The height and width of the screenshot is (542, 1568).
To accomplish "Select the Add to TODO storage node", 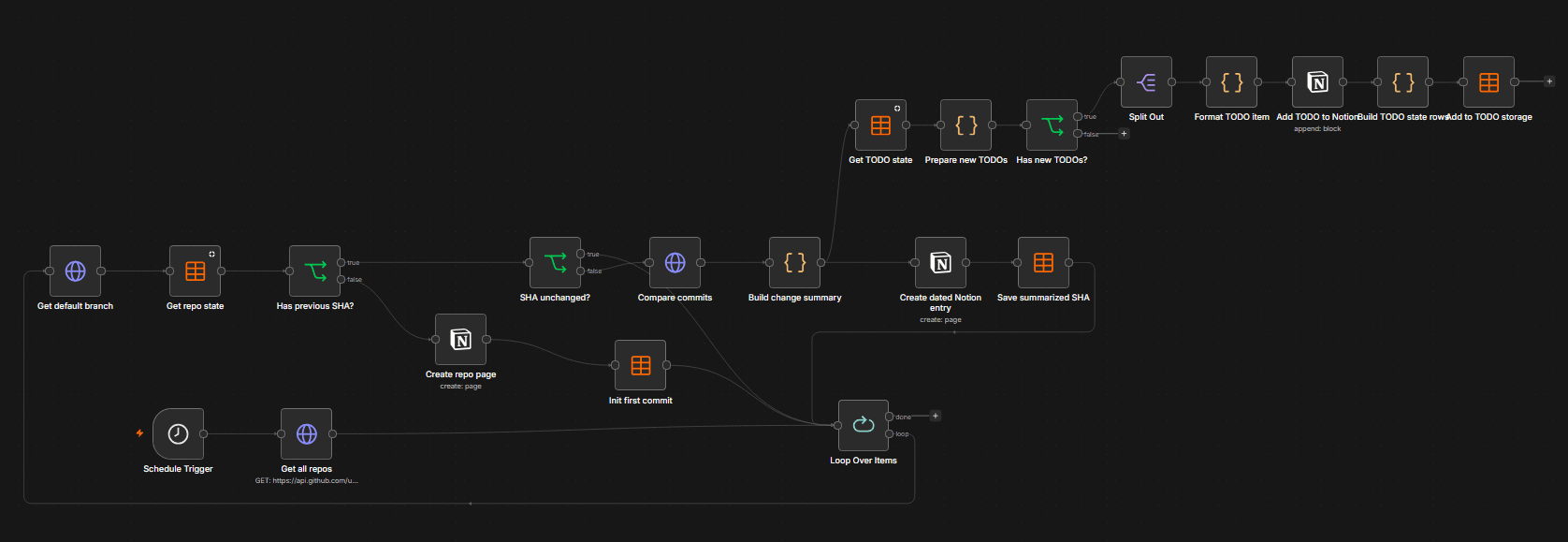I will click(1488, 81).
